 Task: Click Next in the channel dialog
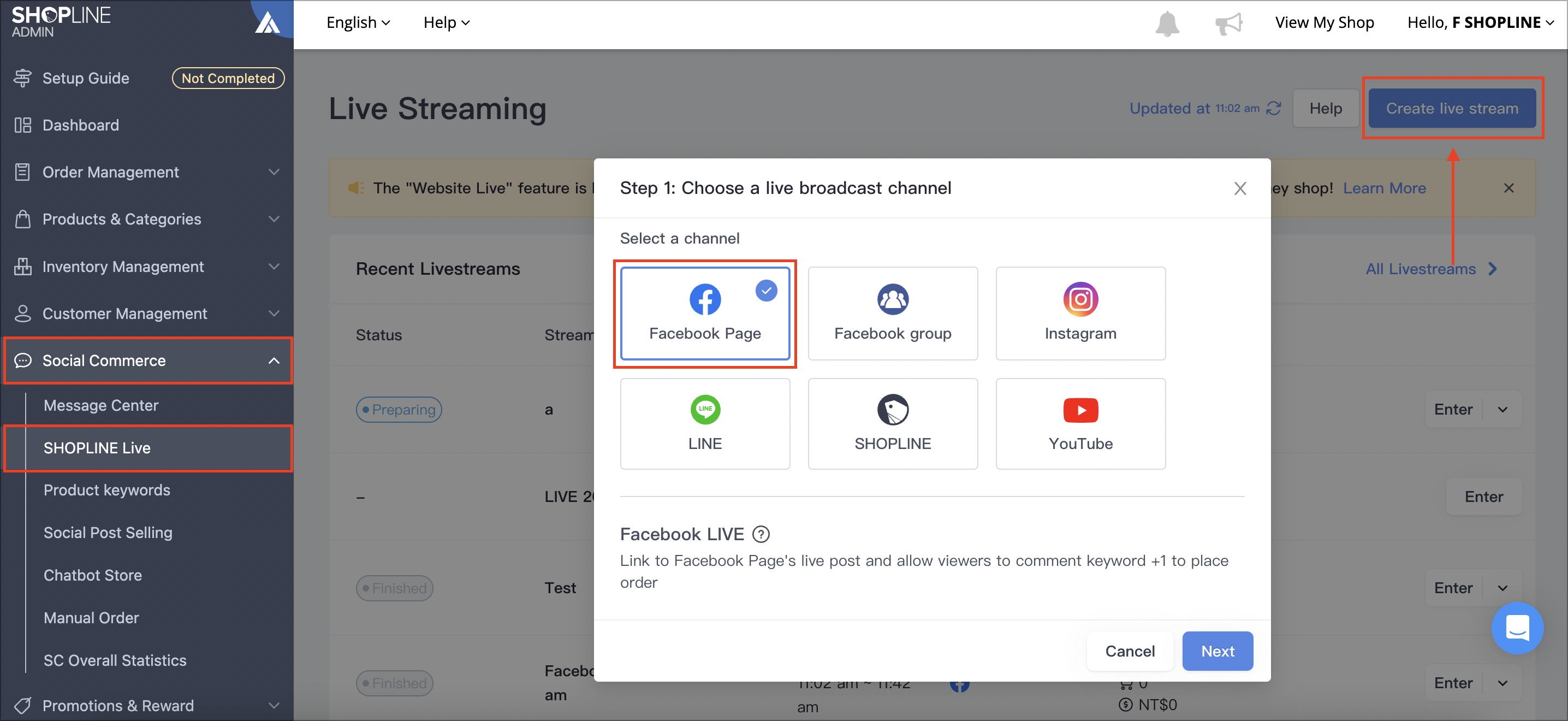tap(1217, 651)
